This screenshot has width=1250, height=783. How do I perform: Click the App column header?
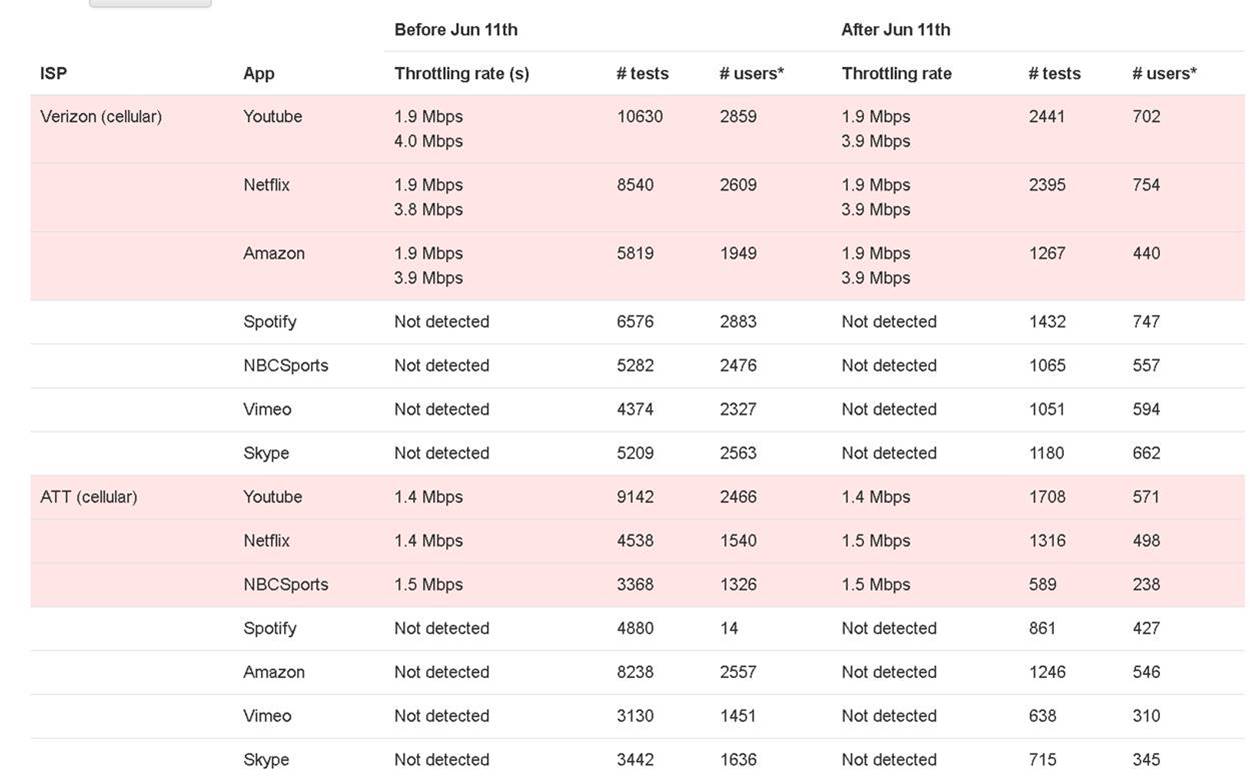pyautogui.click(x=258, y=74)
